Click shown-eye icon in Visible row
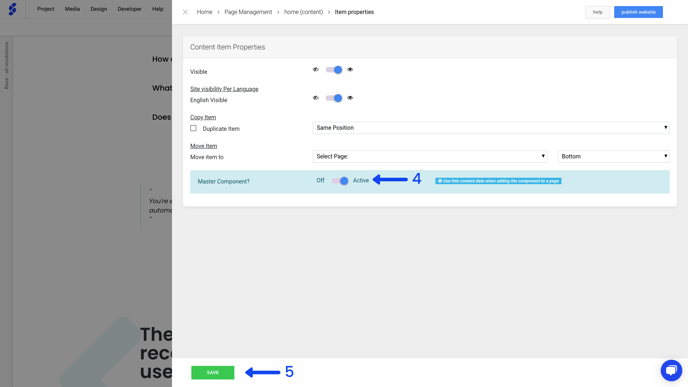688x387 pixels. (350, 69)
